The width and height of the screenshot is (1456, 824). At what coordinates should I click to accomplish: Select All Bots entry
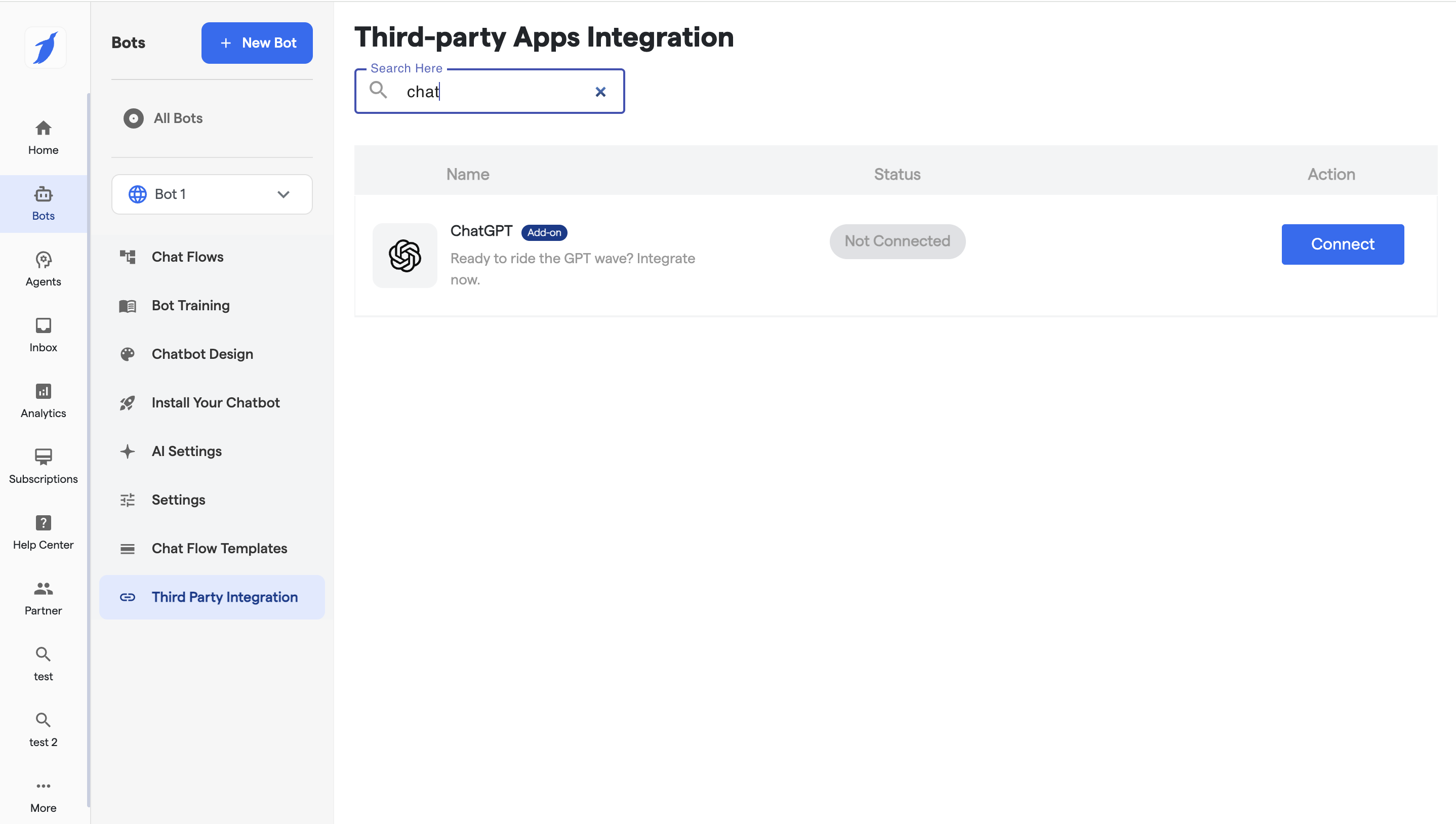178,118
